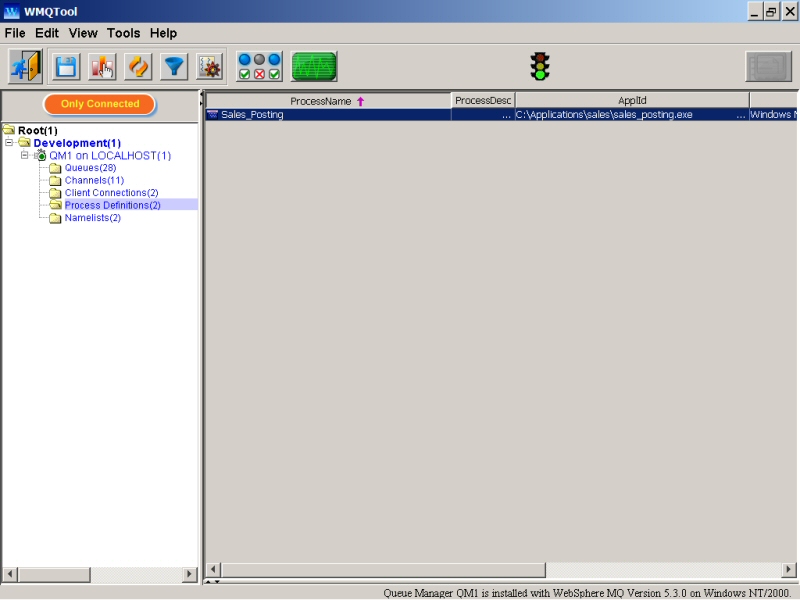Select Root(1) tree label
Viewport: 800px width, 600px height.
38,131
